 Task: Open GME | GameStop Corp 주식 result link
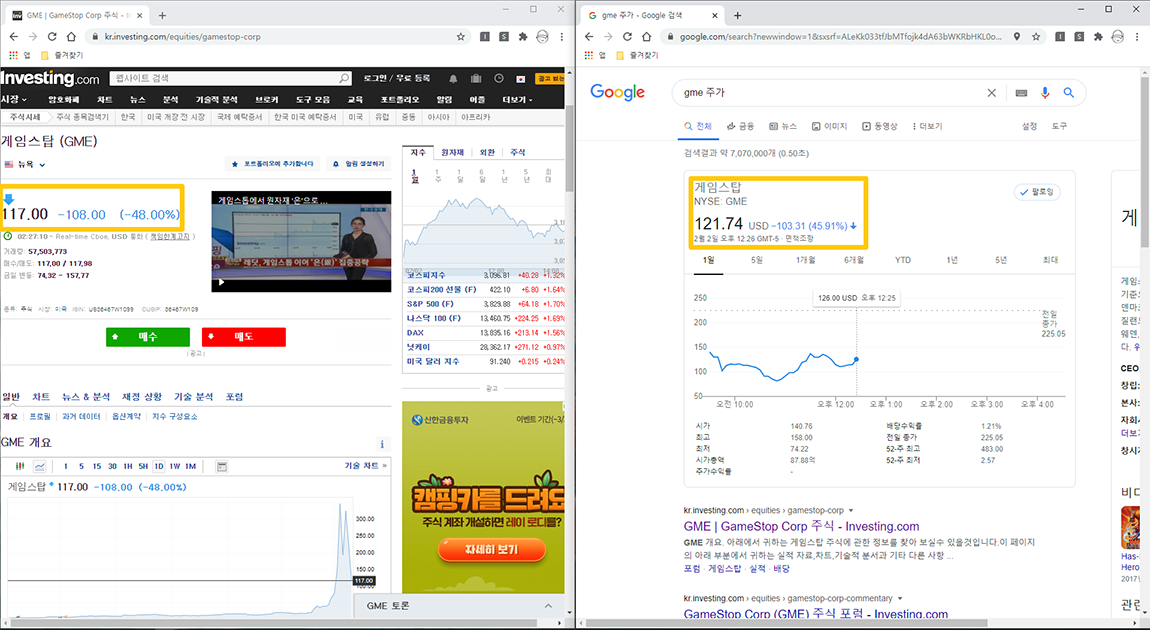801,527
